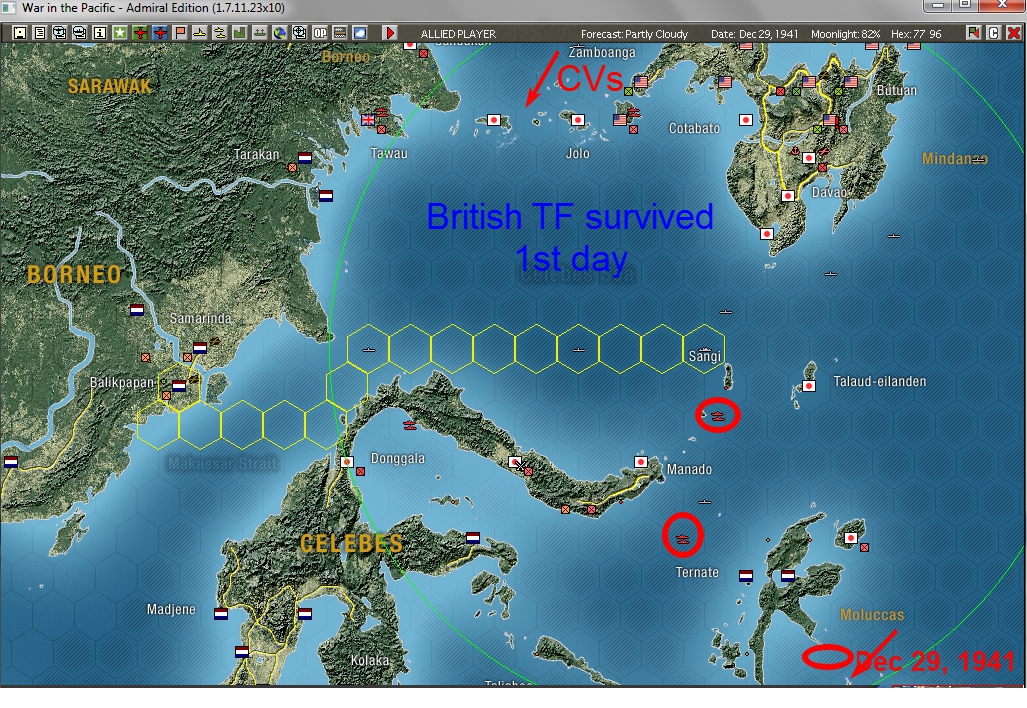This screenshot has width=1027, height=708.
Task: Click the Tarakan city label
Action: (x=256, y=154)
